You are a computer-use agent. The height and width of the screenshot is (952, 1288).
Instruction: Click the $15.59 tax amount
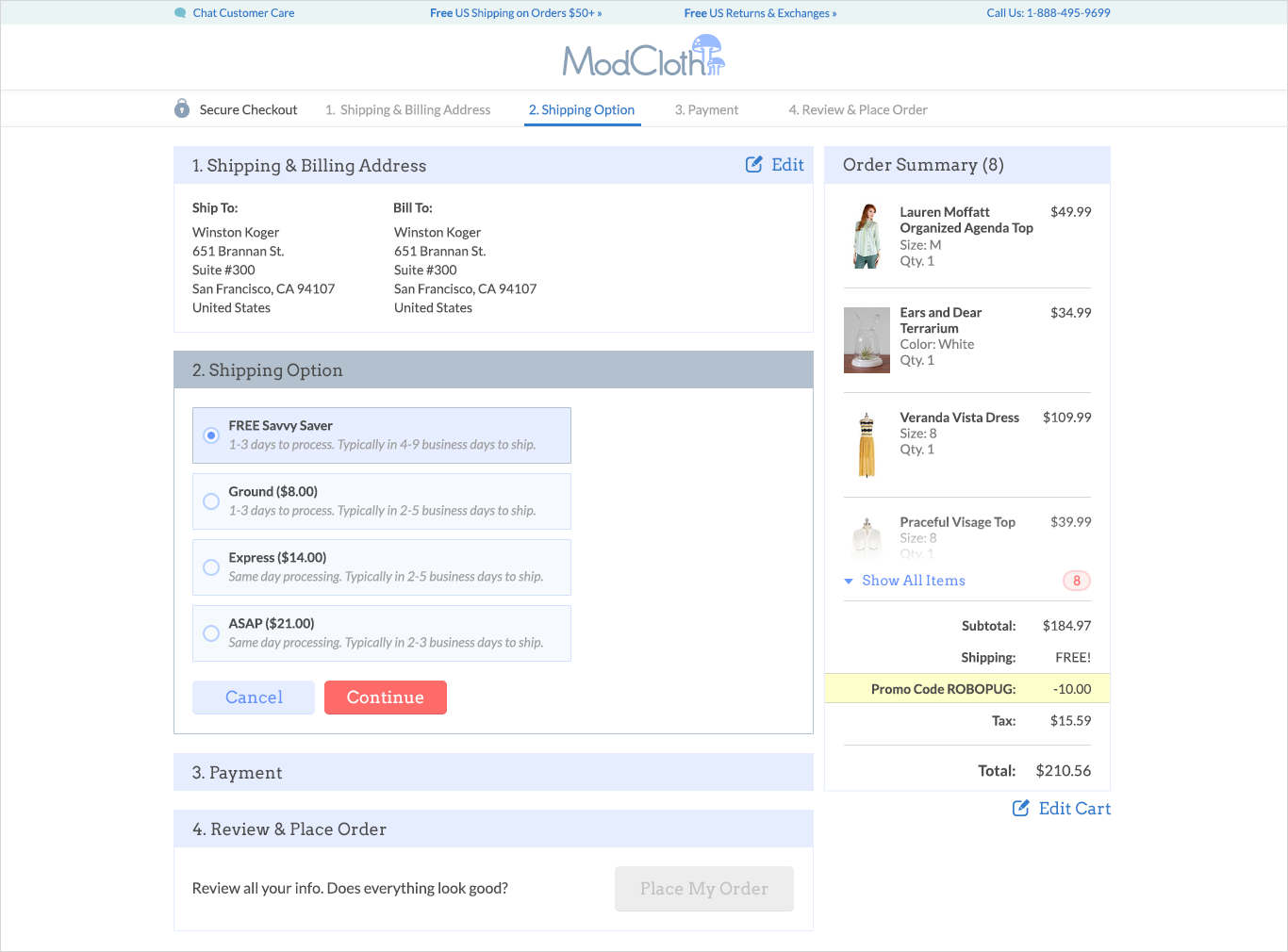(x=1071, y=721)
